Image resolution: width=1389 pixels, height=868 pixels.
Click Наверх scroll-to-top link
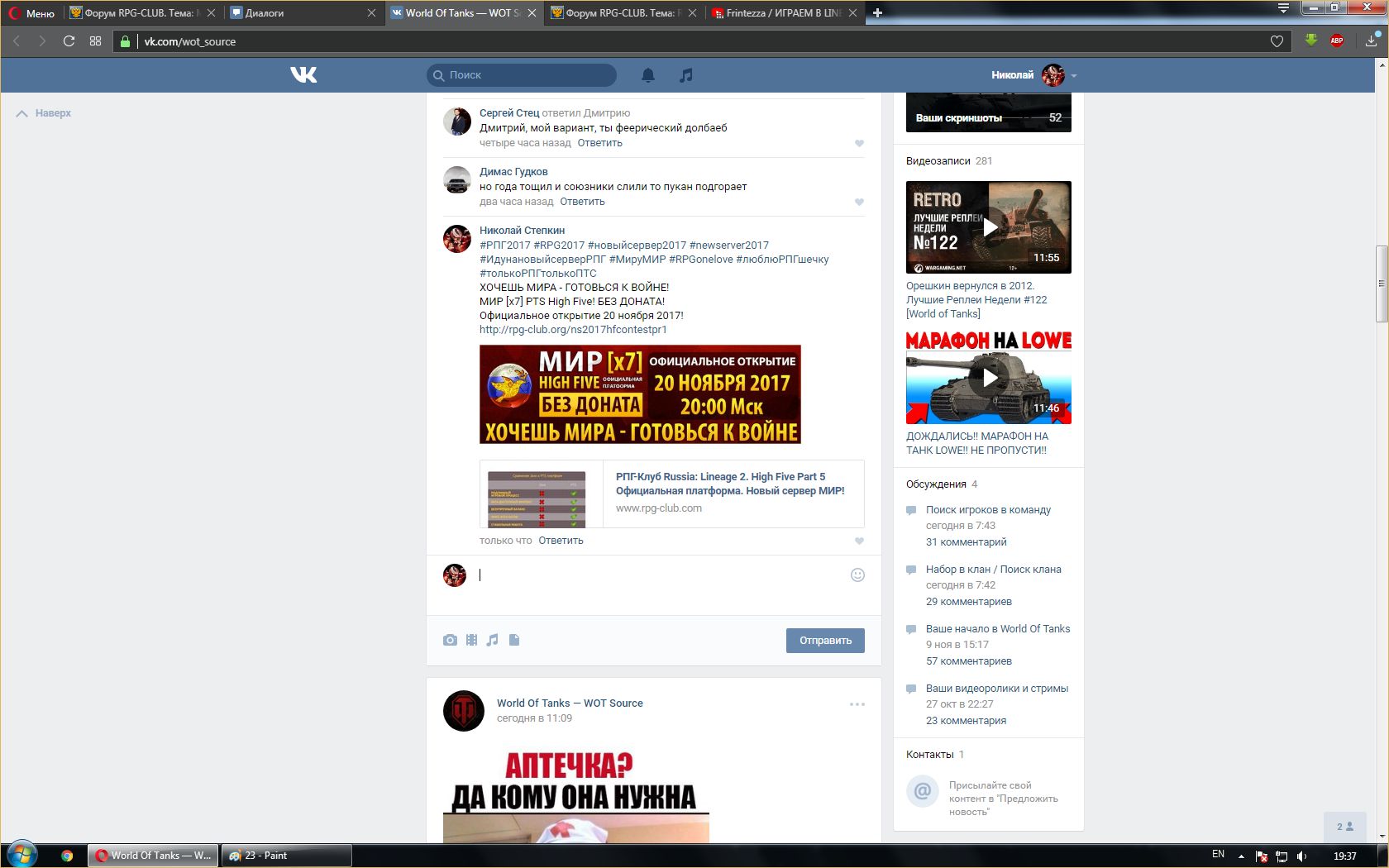tap(45, 113)
